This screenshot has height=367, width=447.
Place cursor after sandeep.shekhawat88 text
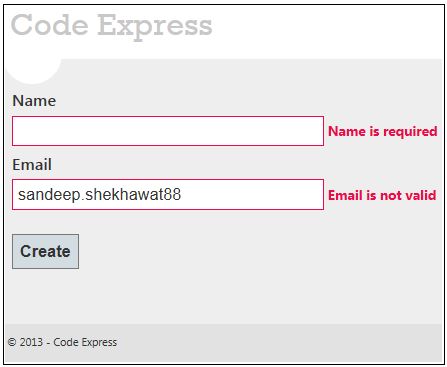point(182,195)
